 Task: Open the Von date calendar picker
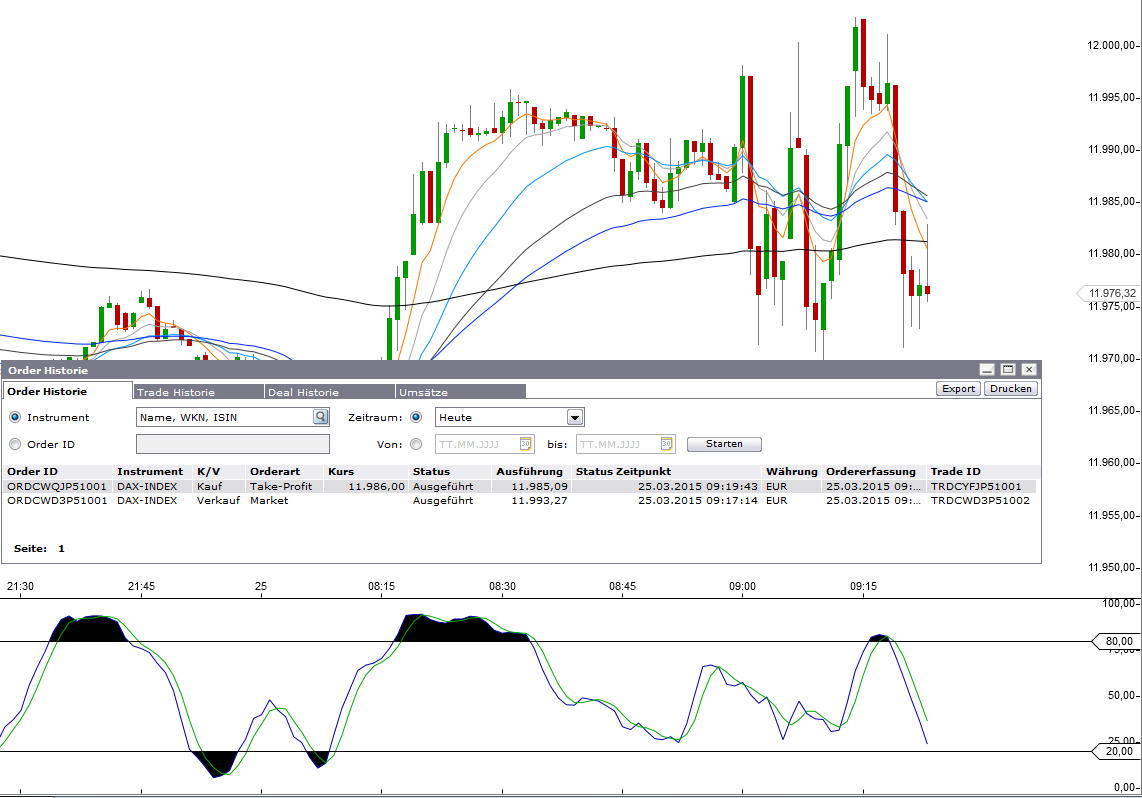coord(525,444)
